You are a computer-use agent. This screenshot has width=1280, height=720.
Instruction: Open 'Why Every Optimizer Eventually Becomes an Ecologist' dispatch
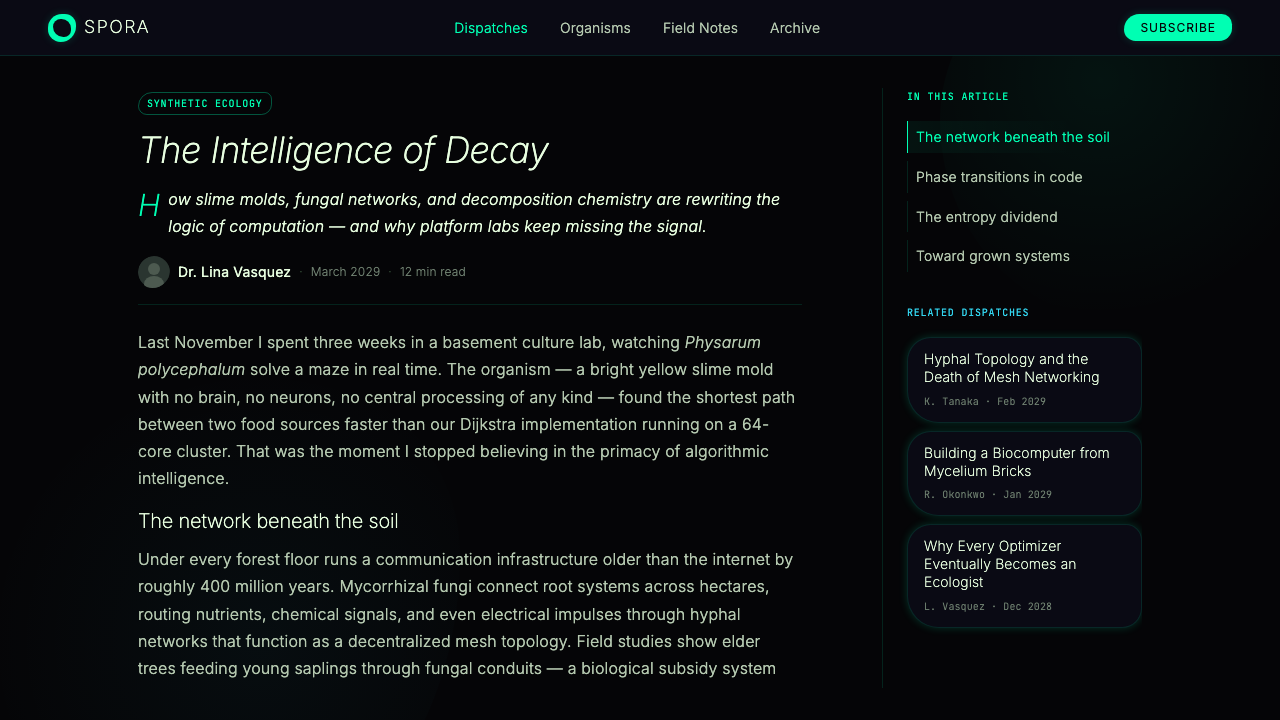tap(1024, 576)
